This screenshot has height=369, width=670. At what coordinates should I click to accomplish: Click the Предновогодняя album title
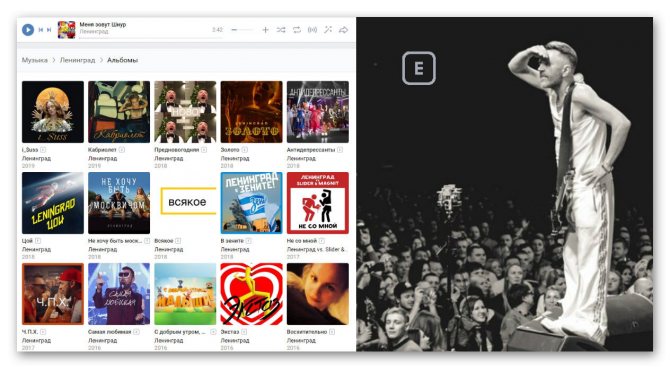tap(176, 150)
